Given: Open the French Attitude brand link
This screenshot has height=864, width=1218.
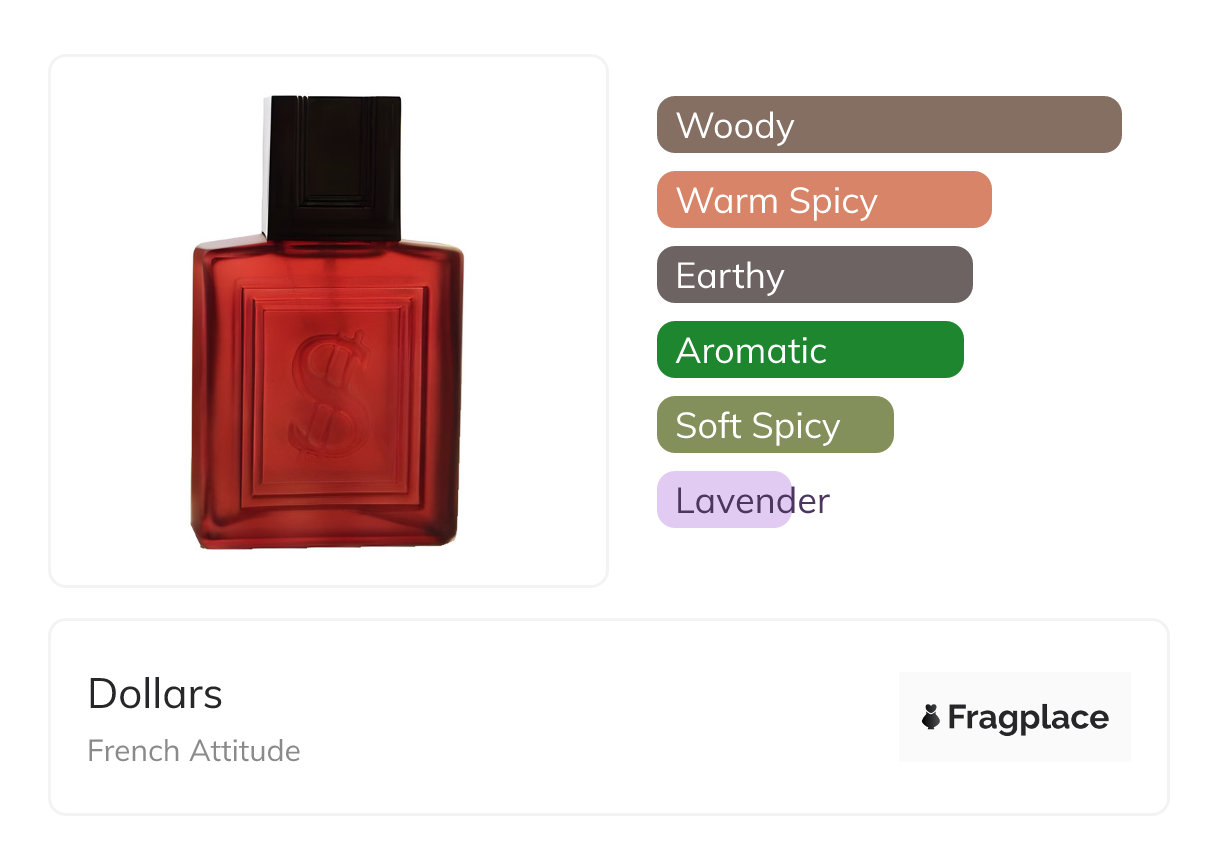Looking at the screenshot, I should point(194,751).
